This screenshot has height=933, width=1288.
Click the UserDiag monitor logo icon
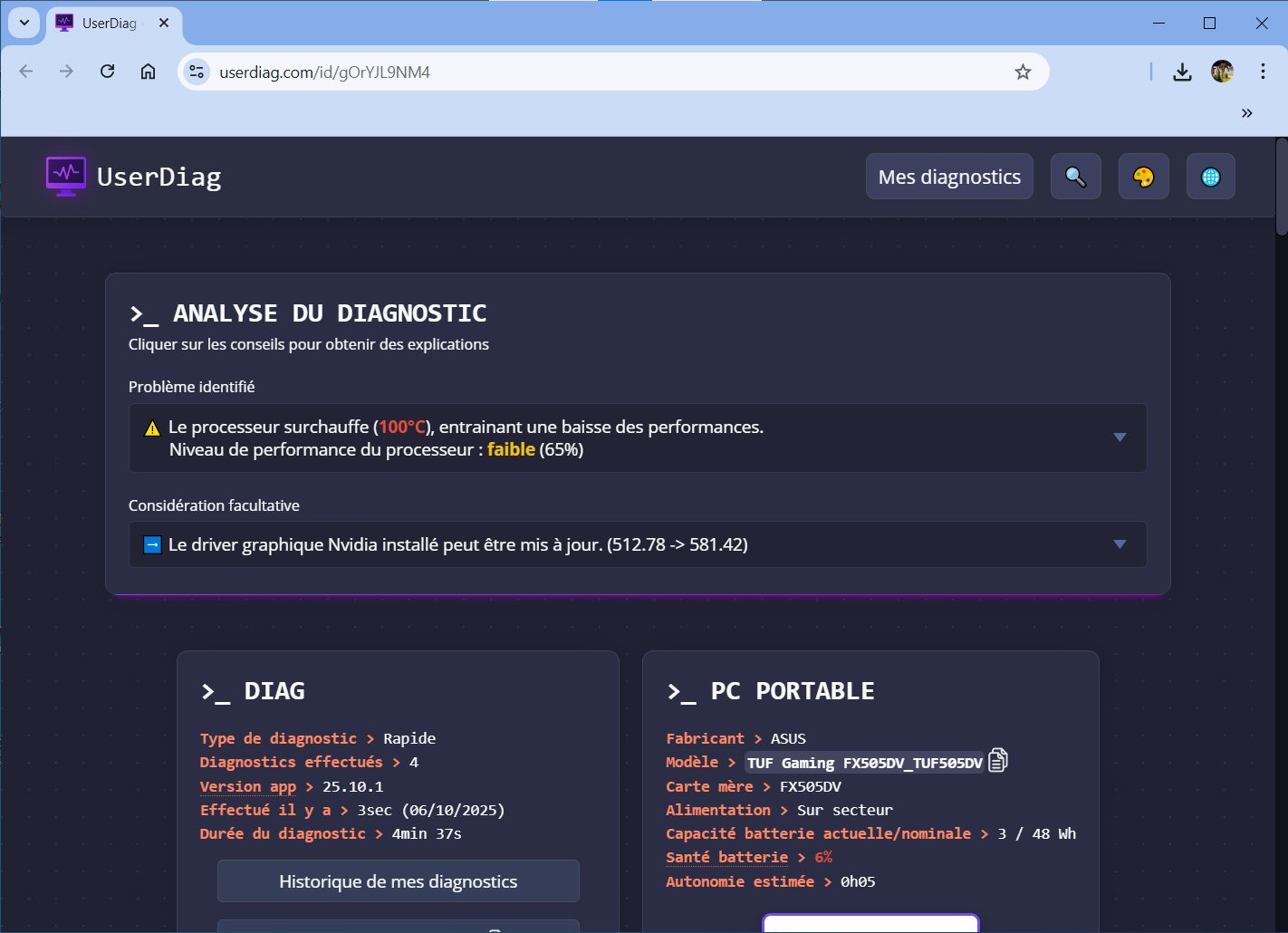[x=66, y=176]
